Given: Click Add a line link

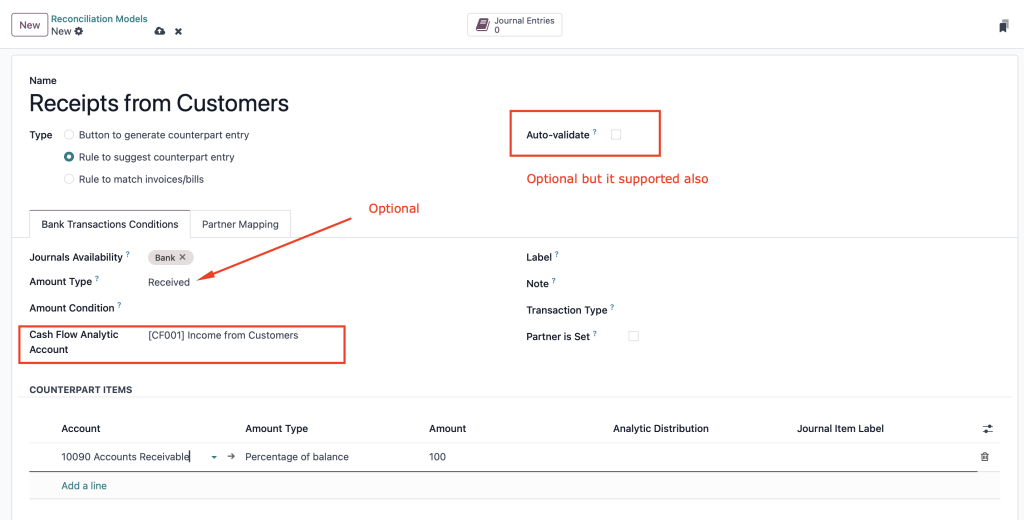Looking at the screenshot, I should click(x=84, y=485).
